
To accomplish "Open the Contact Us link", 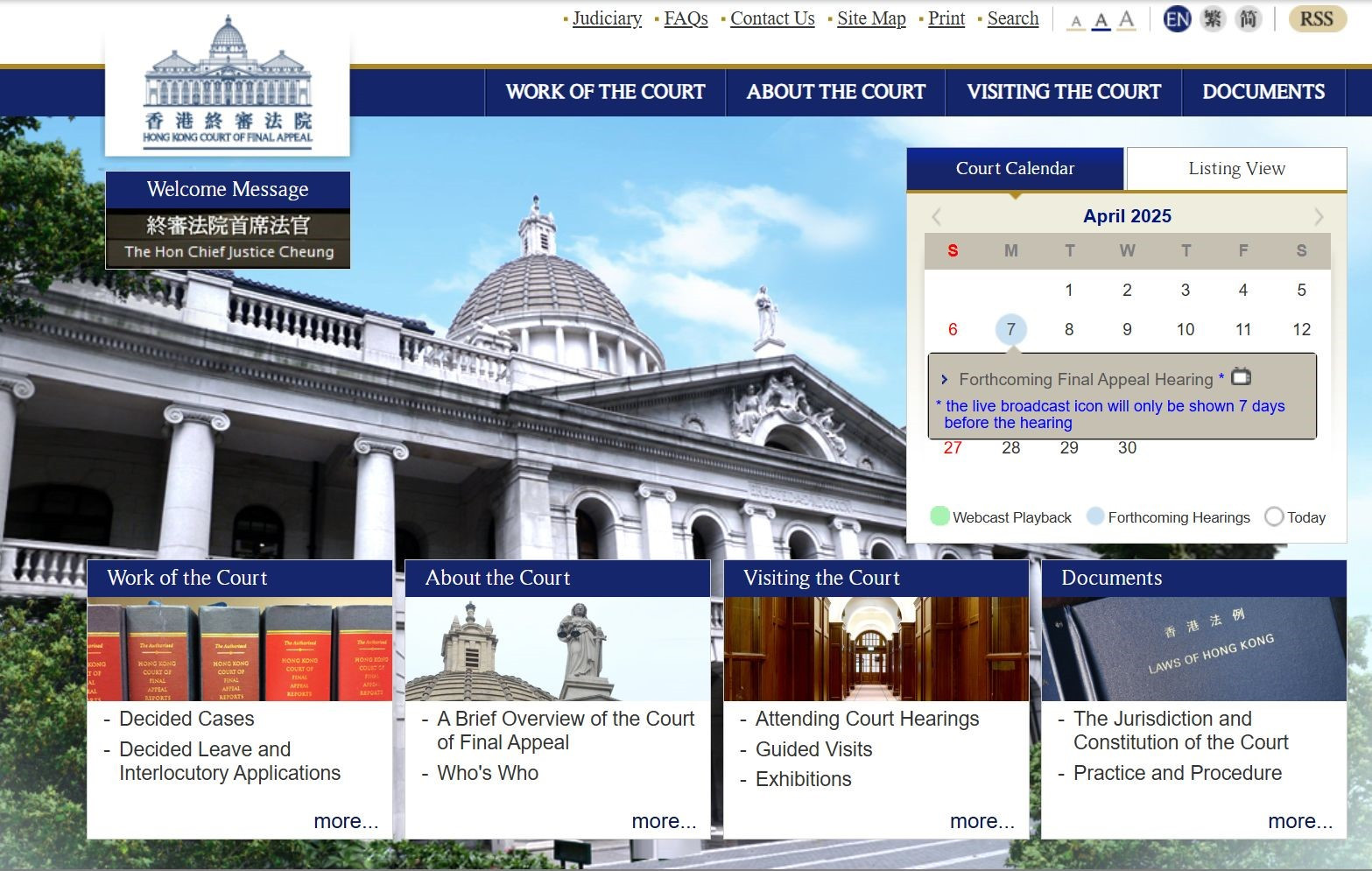I will click(772, 18).
